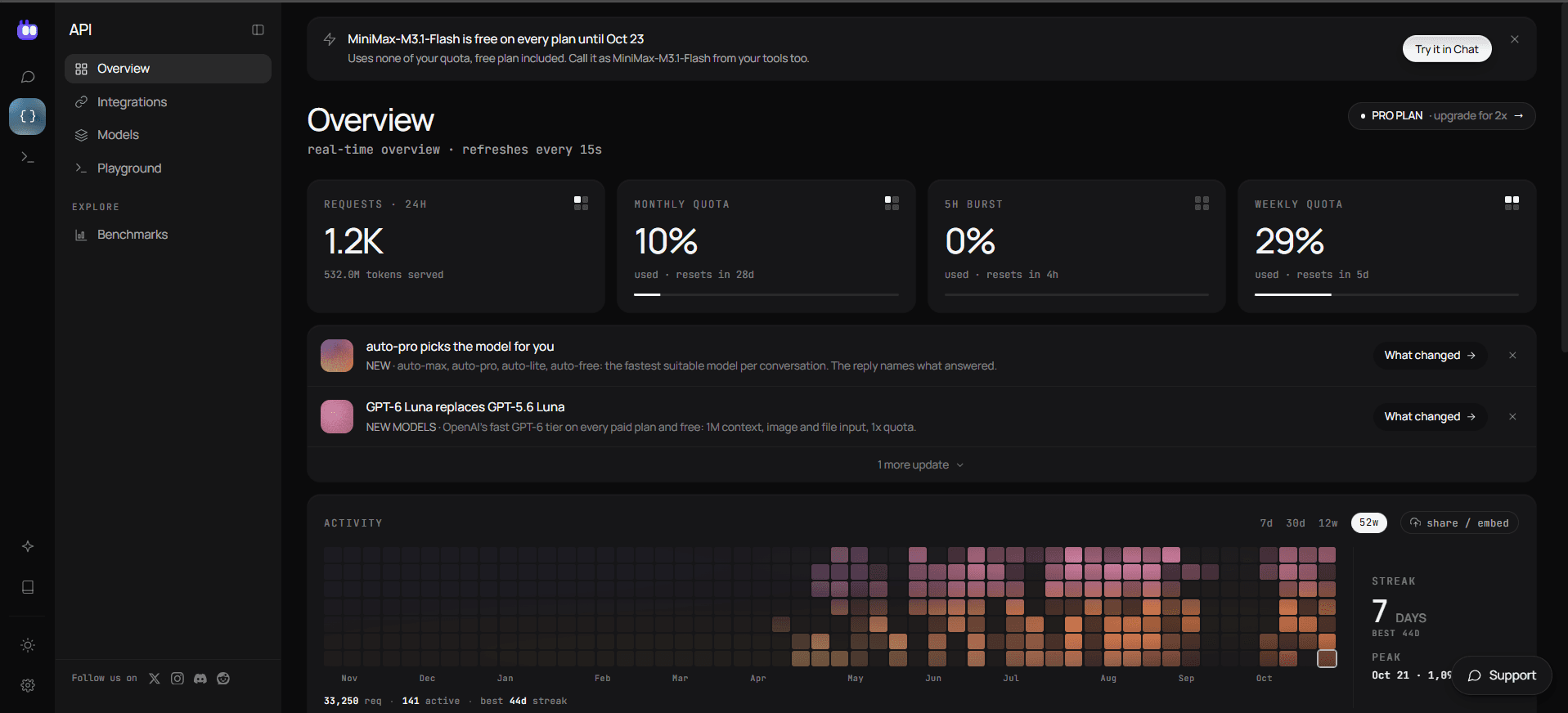Open the Discord follow icon

200,678
